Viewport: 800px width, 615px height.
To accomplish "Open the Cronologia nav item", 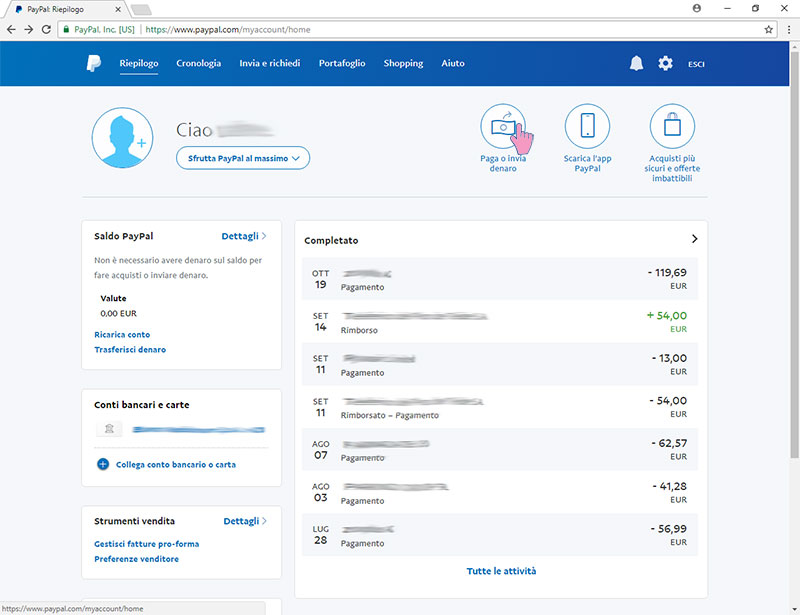I will pos(198,63).
